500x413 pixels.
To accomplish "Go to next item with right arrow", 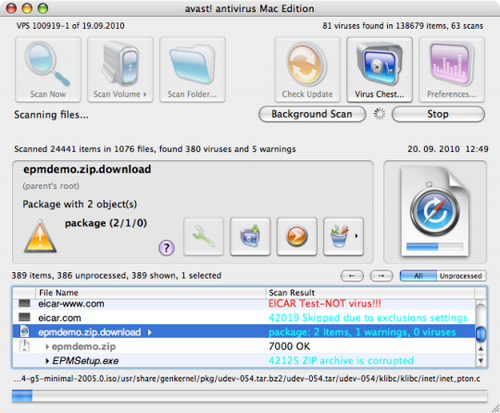I will (x=381, y=276).
